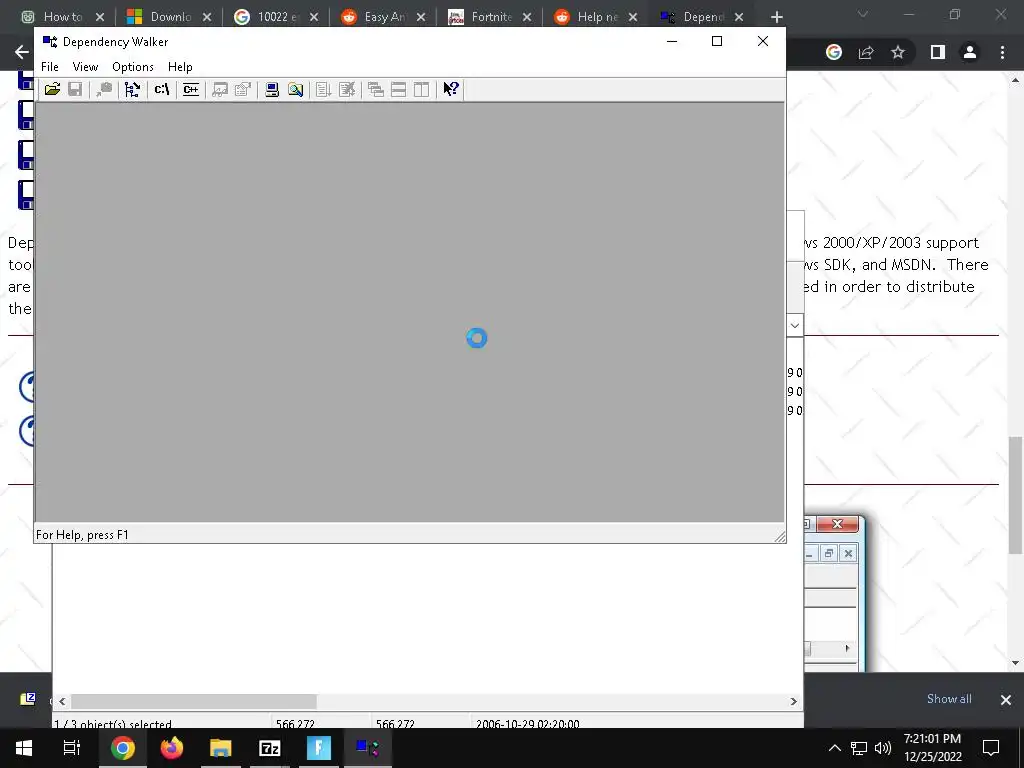This screenshot has height=768, width=1024.
Task: Click the Firefox taskbar icon
Action: point(172,748)
